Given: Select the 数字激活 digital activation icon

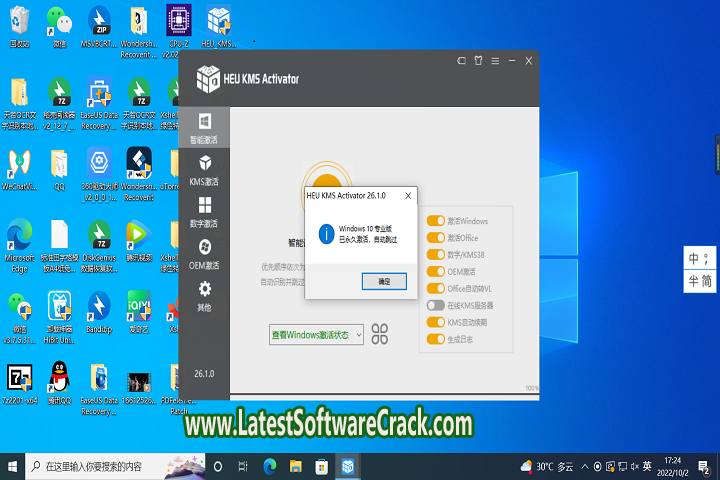Looking at the screenshot, I should point(204,211).
